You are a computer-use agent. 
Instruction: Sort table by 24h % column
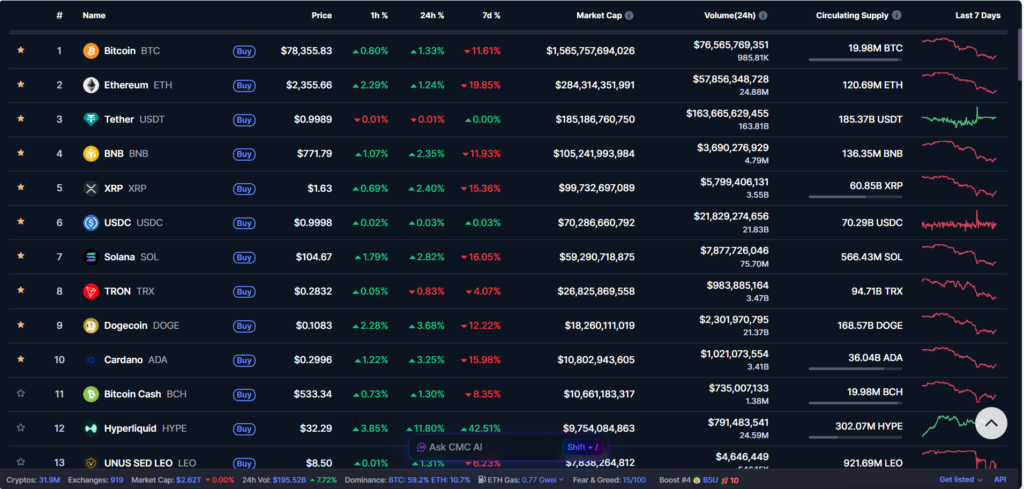tap(432, 16)
